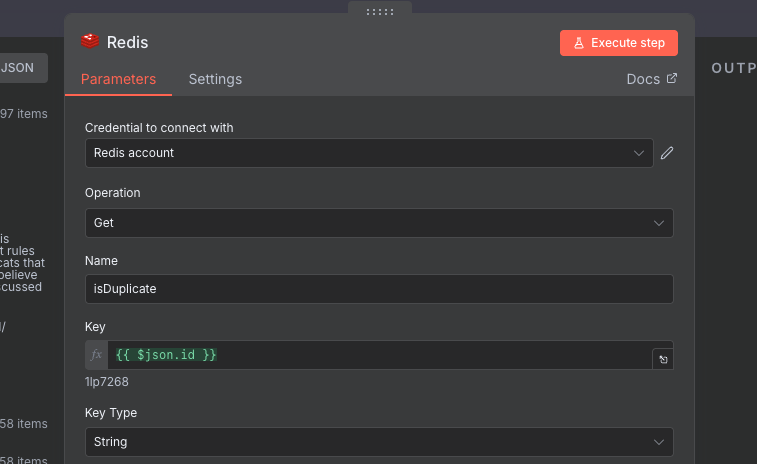Screen dimensions: 757x464
Task: Click the 97 items label in the input panel
Action: [x=24, y=114]
